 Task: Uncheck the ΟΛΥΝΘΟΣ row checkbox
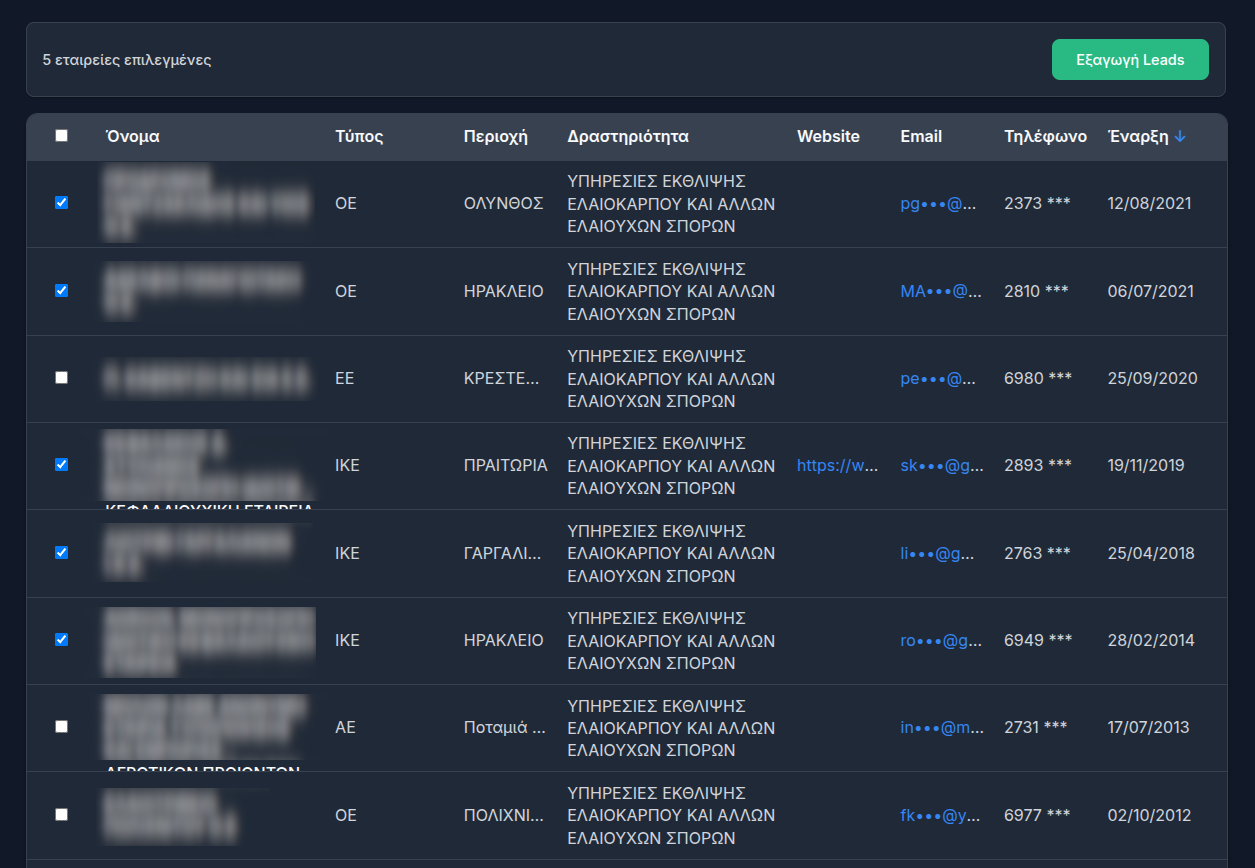coord(62,203)
